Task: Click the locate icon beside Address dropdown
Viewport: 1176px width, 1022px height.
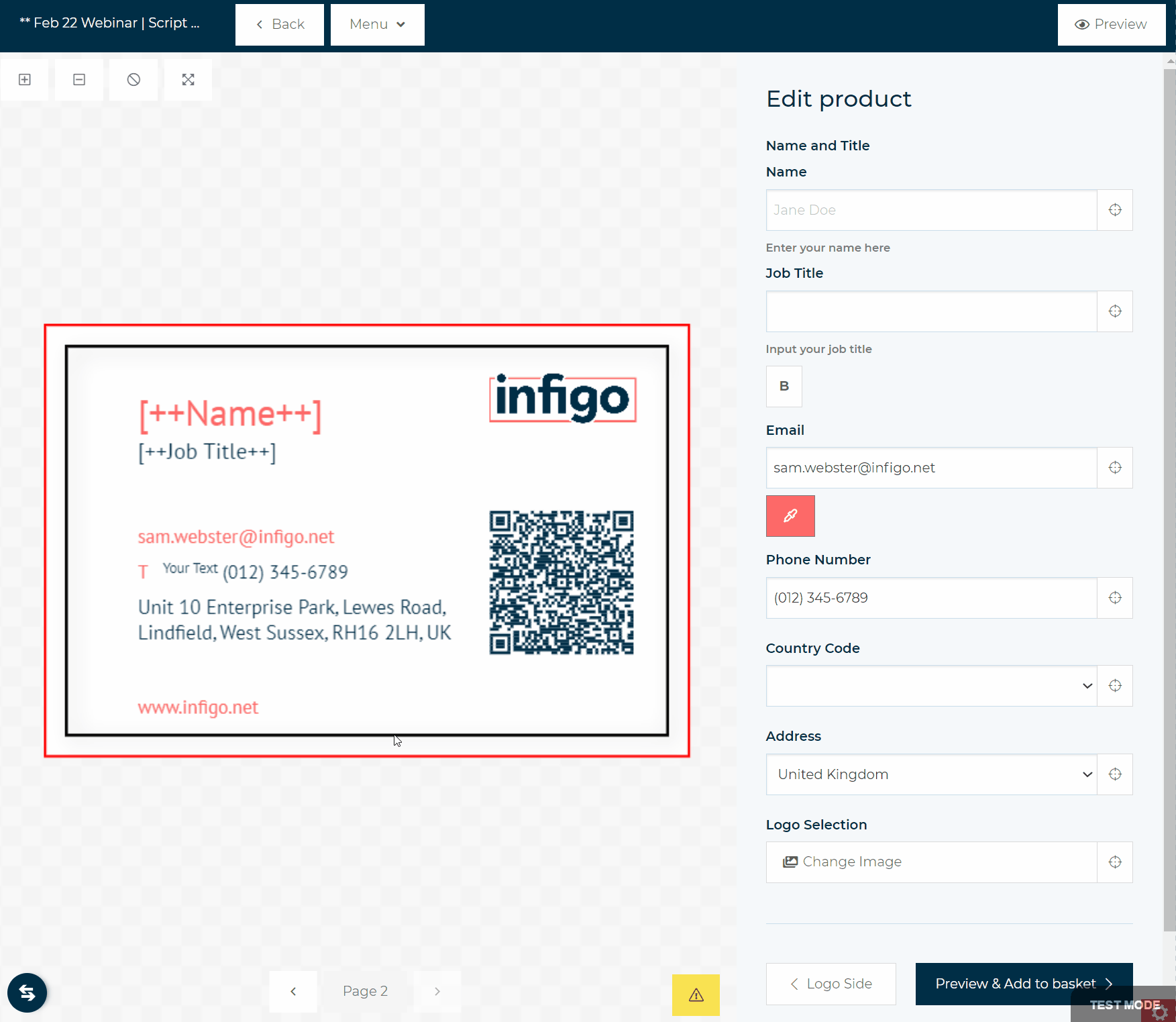Action: (1115, 774)
